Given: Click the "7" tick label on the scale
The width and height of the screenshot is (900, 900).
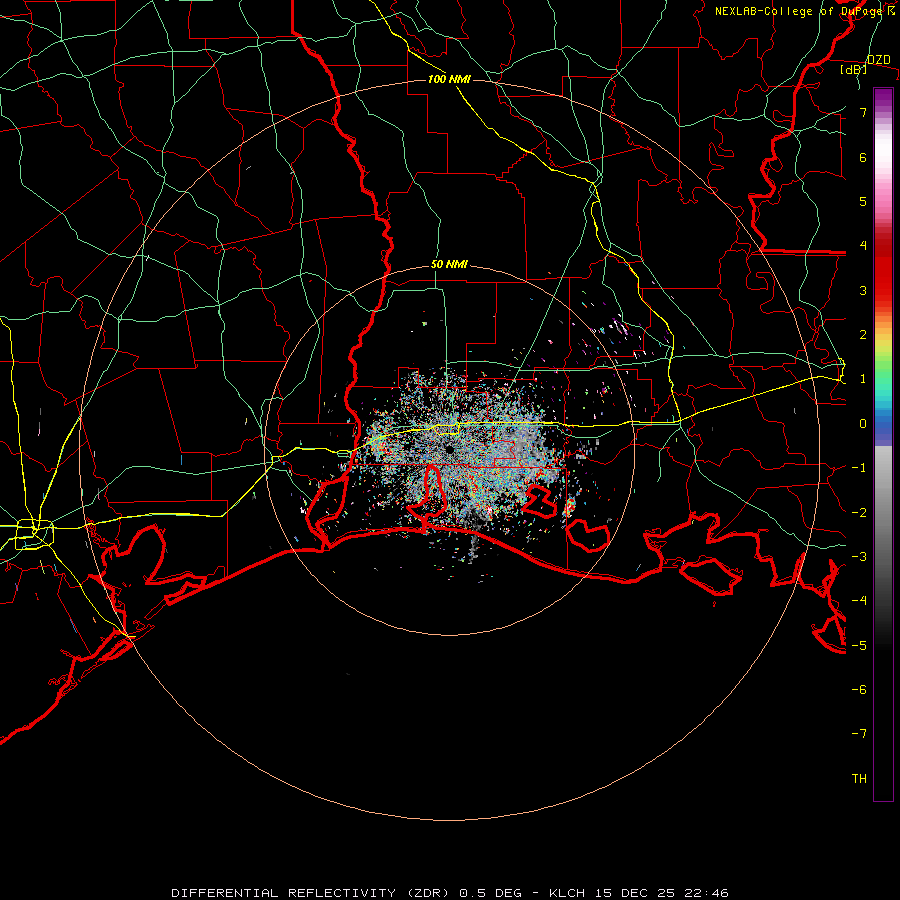Looking at the screenshot, I should tap(863, 112).
